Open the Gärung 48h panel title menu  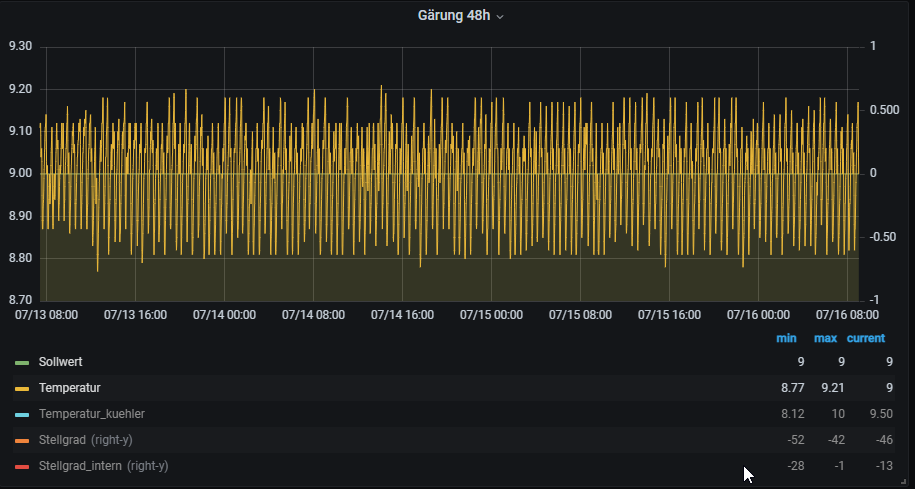(453, 16)
